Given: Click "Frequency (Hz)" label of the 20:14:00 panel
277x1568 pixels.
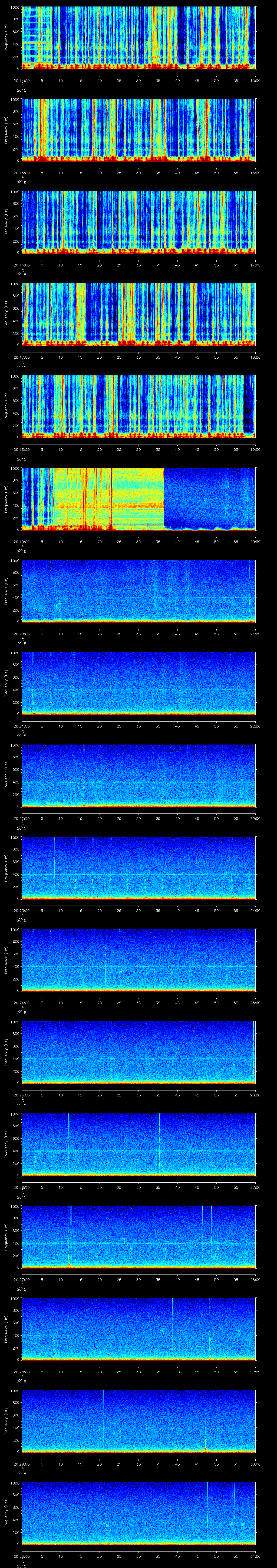Looking at the screenshot, I should point(6,38).
